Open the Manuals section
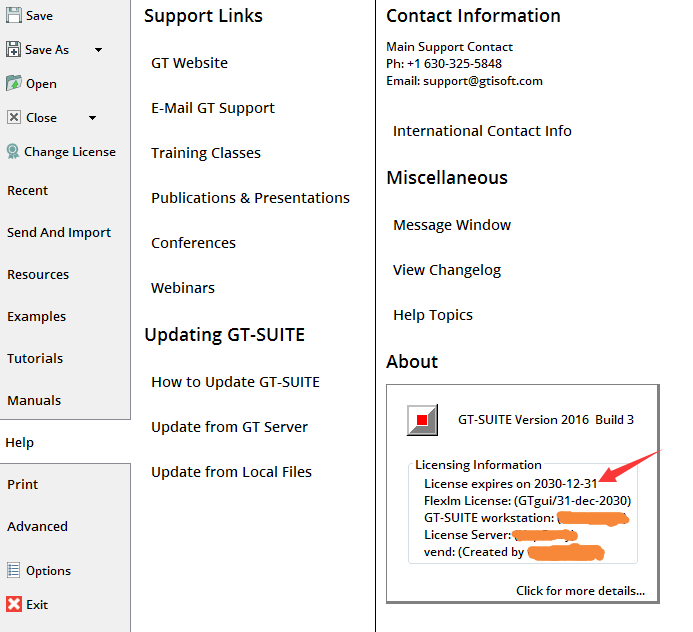 pyautogui.click(x=34, y=400)
